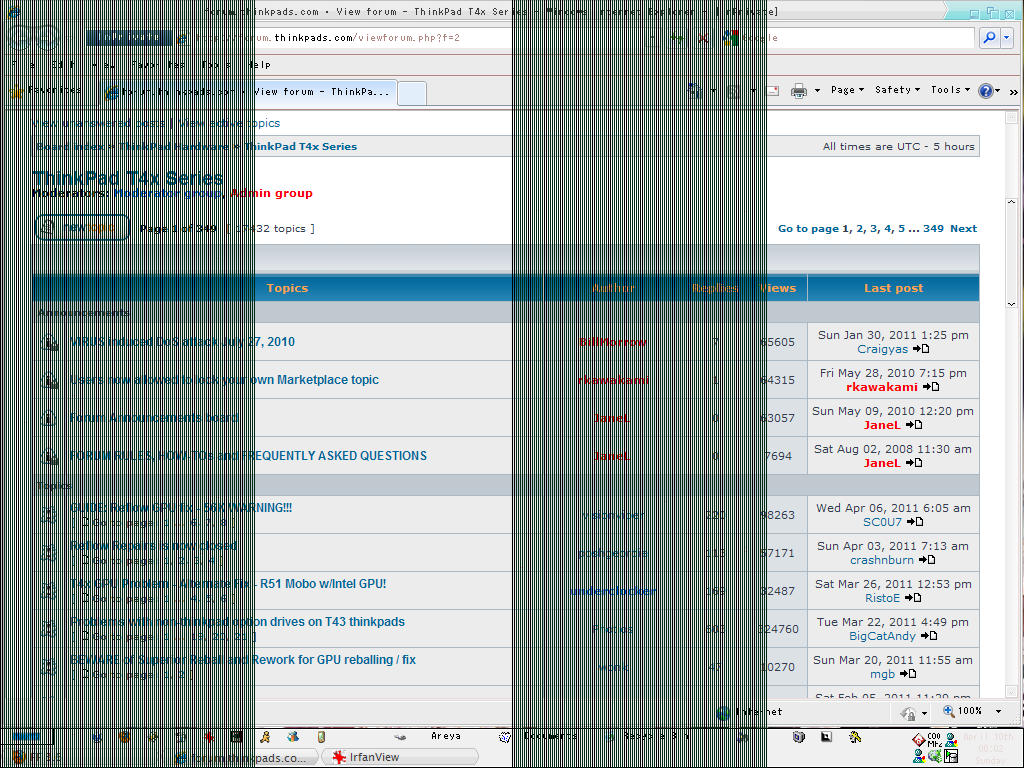Open the Tools menu
This screenshot has width=1024, height=768.
tap(950, 90)
